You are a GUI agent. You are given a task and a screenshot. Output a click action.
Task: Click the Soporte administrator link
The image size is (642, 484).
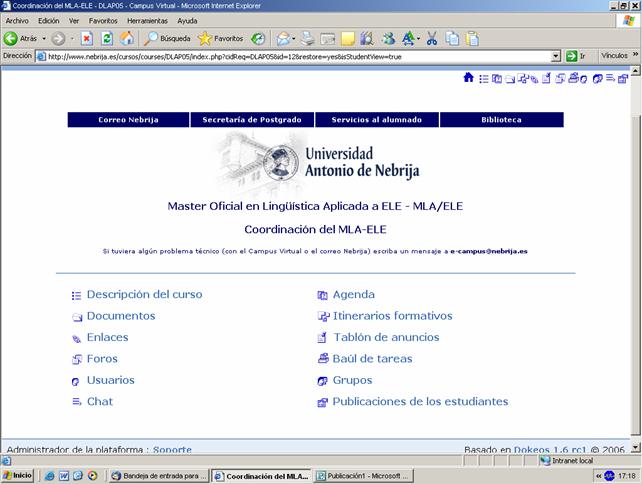coord(172,450)
